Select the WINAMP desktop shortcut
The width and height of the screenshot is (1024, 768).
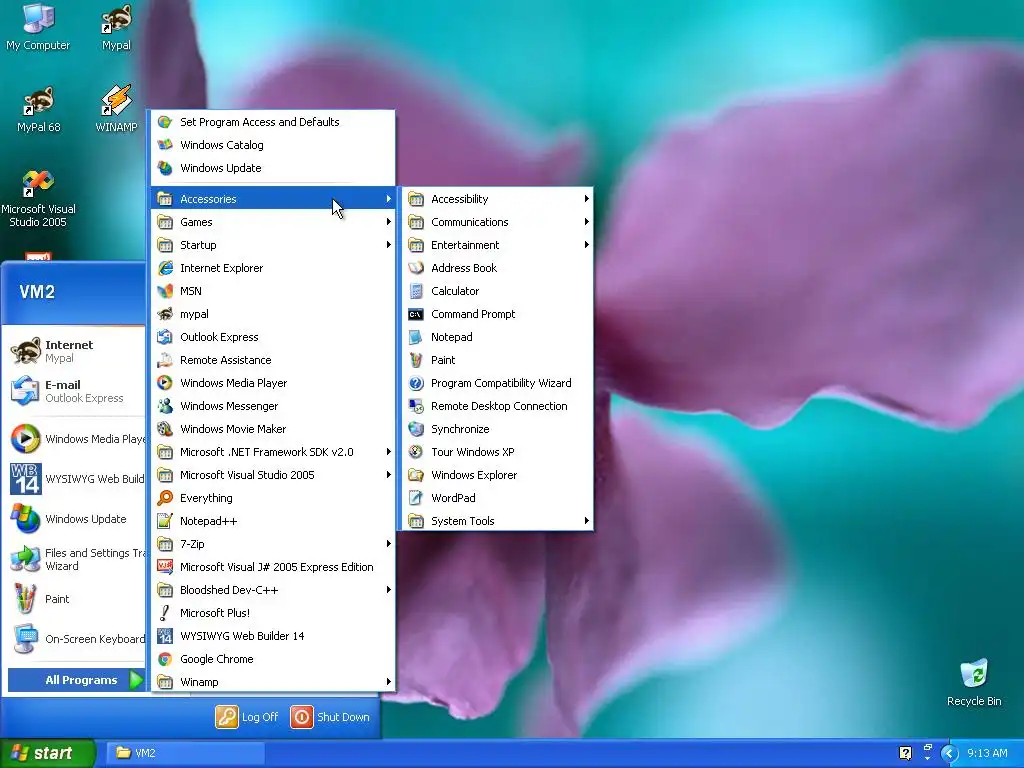point(116,108)
